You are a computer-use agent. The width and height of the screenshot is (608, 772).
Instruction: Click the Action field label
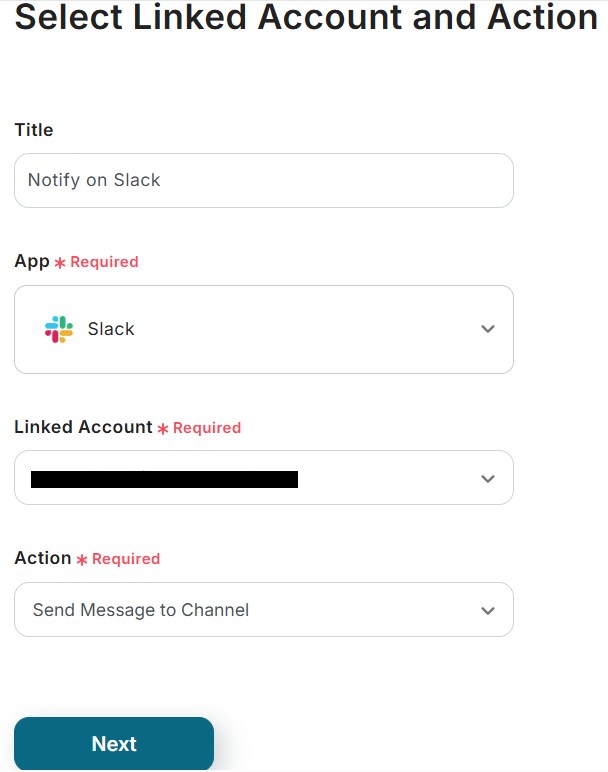pyautogui.click(x=43, y=558)
